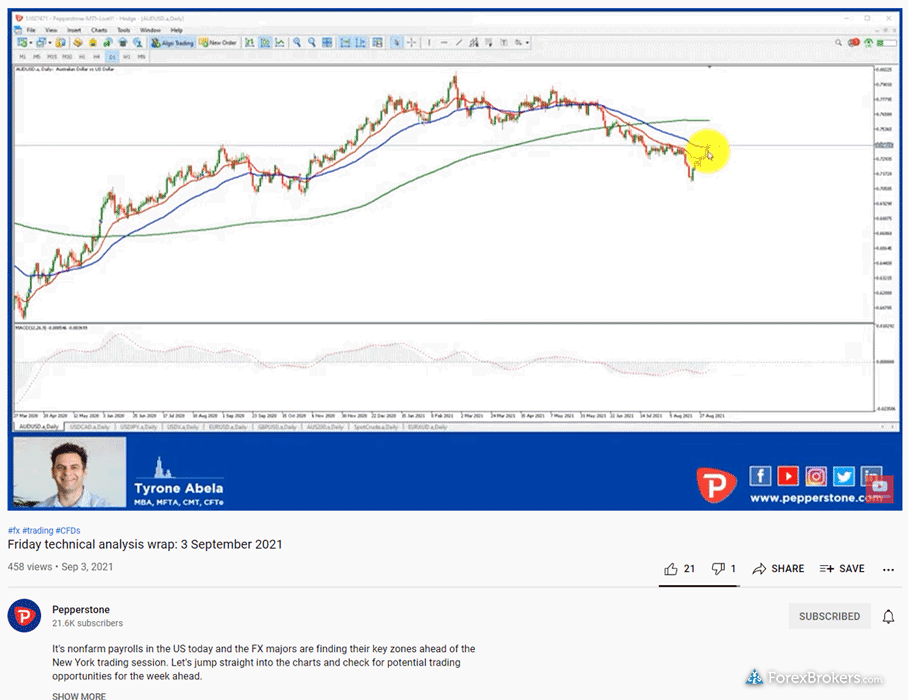Open the View menu
The width and height of the screenshot is (908, 700).
point(51,30)
